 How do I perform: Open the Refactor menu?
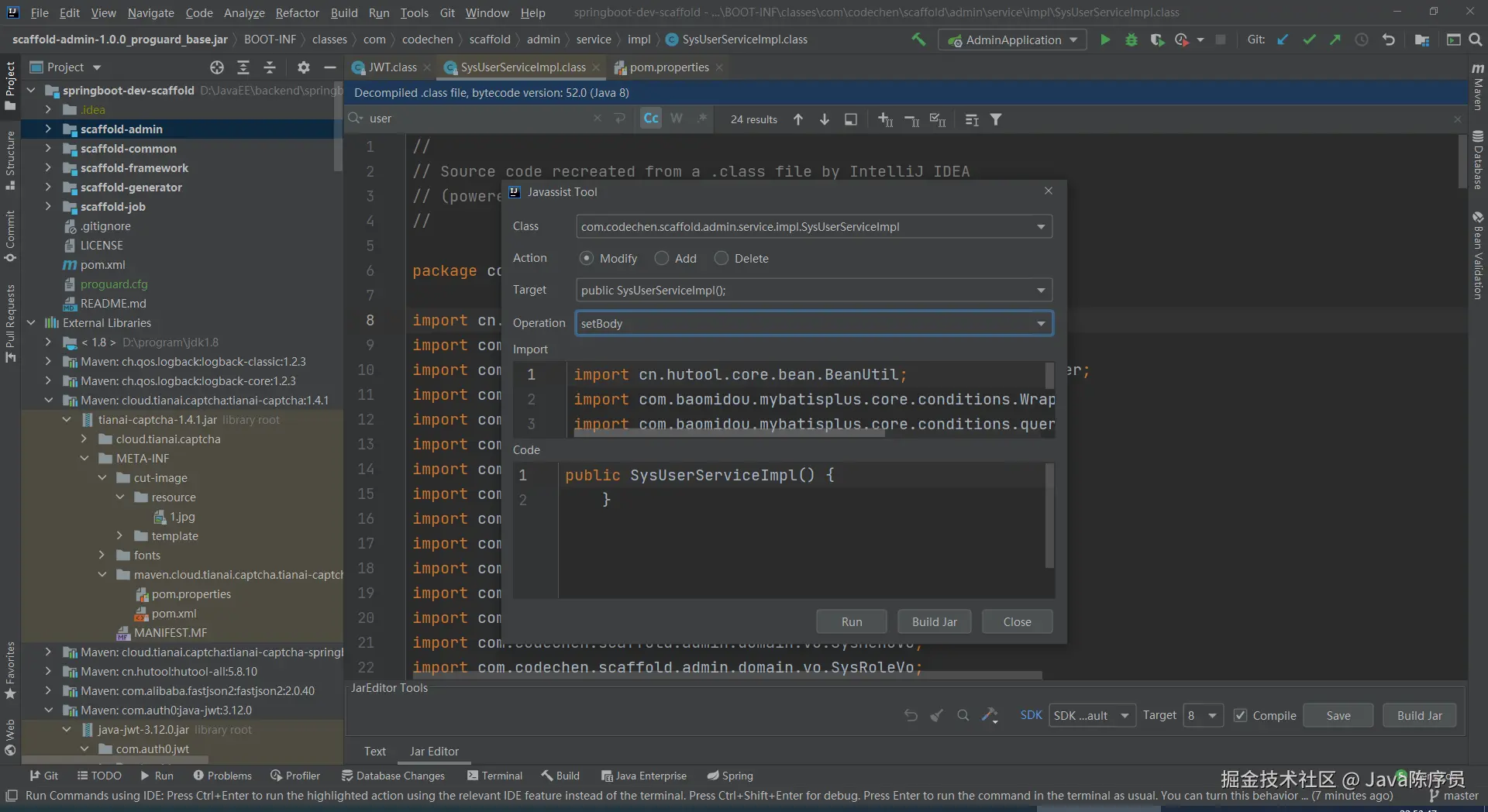(x=297, y=12)
